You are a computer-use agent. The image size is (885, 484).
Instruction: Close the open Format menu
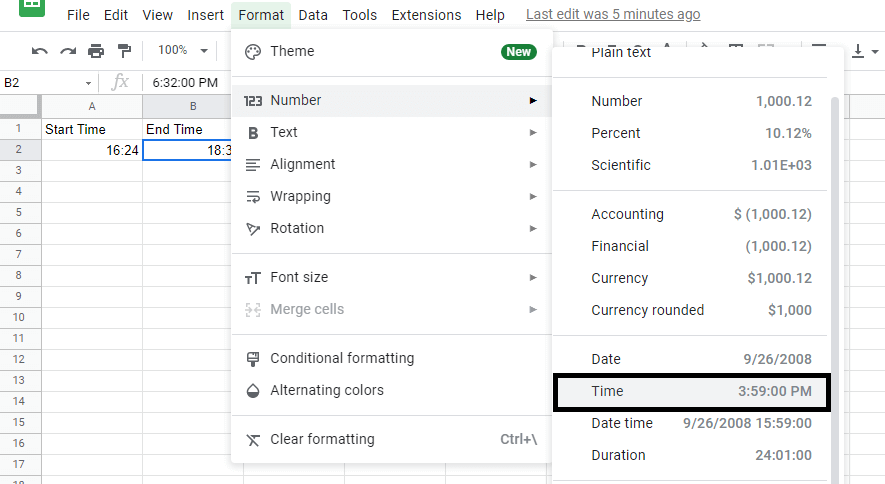[x=261, y=15]
